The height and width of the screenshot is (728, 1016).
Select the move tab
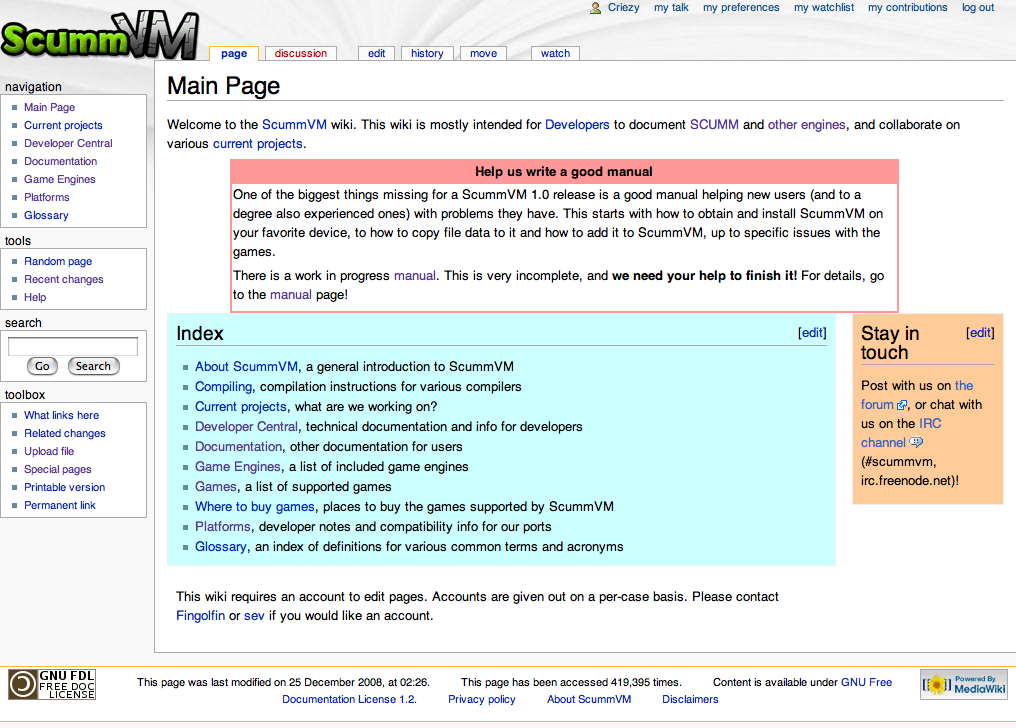[x=483, y=54]
